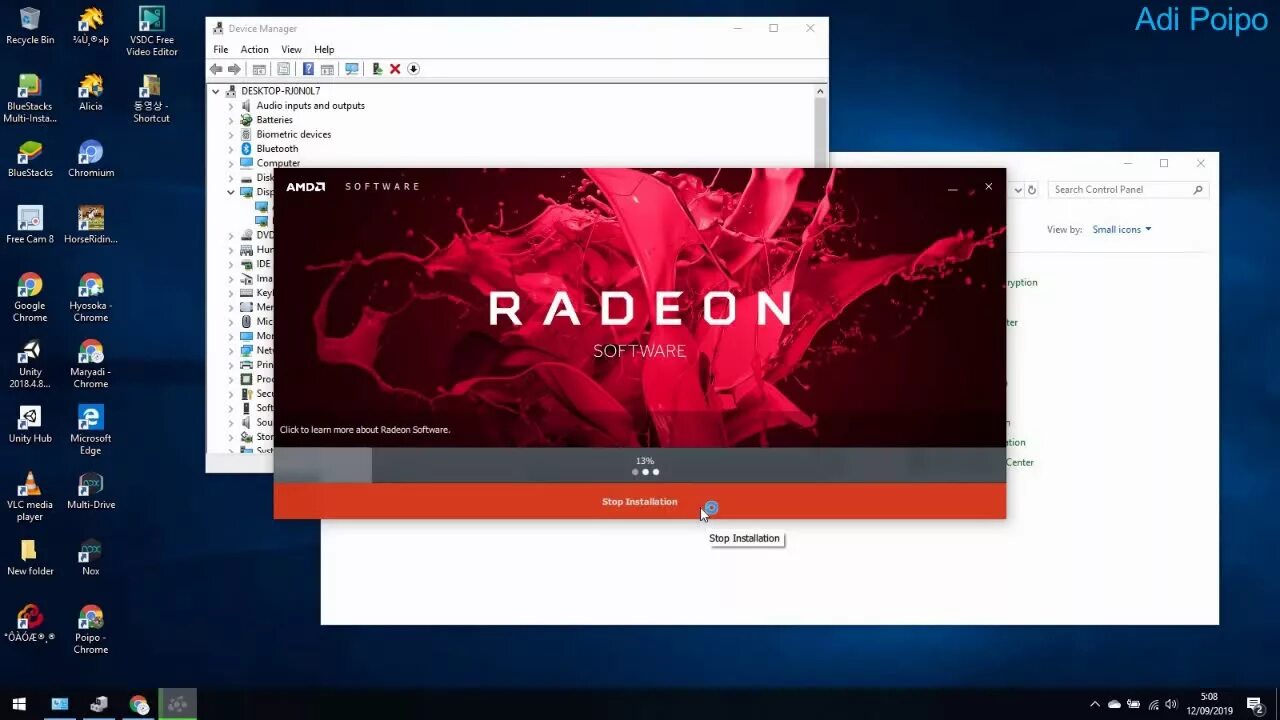Select the Google Chrome desktop icon

pos(30,298)
